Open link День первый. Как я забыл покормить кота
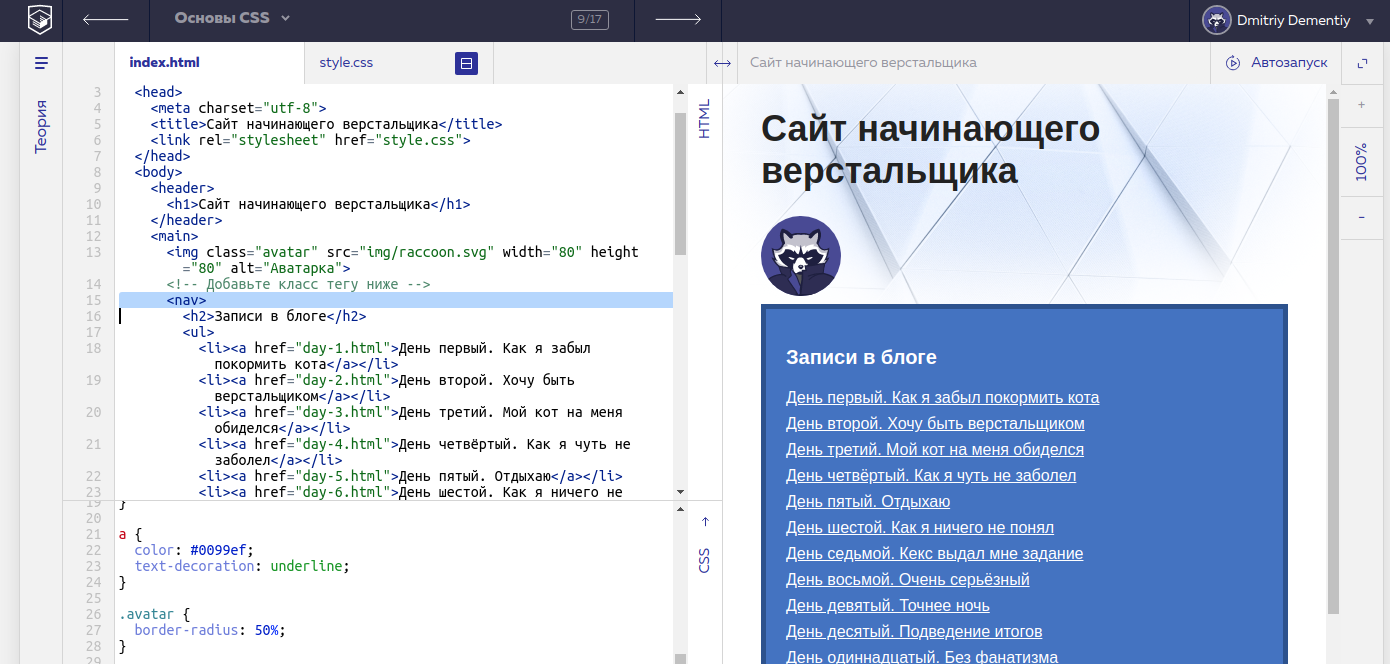The image size is (1390, 664). (x=942, y=398)
